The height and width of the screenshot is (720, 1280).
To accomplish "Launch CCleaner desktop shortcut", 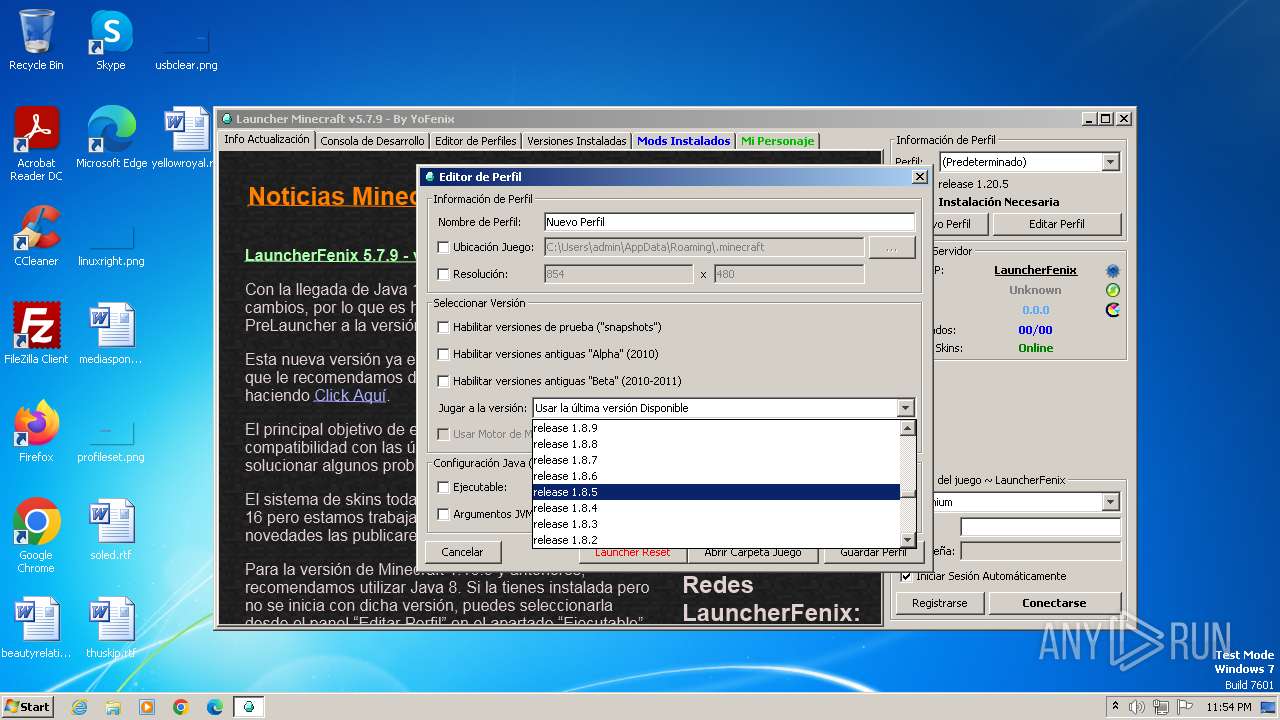I will (x=36, y=236).
